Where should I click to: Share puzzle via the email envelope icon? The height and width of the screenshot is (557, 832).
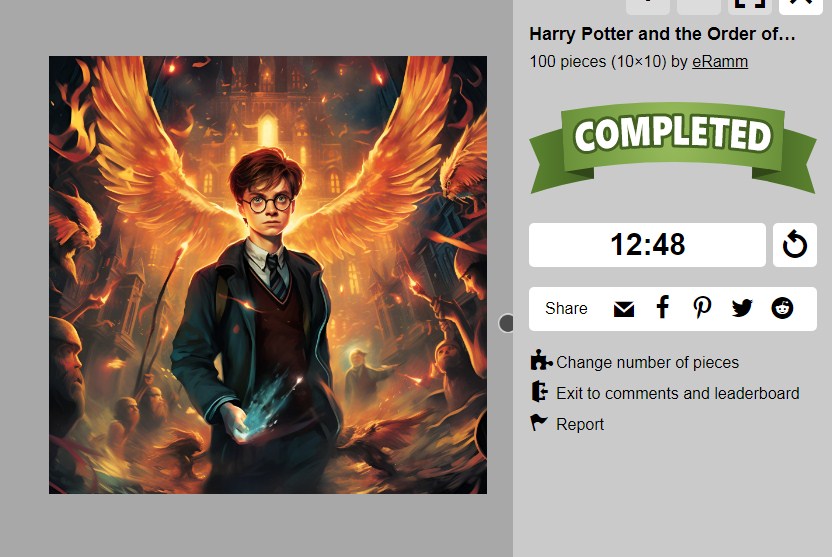(x=623, y=309)
